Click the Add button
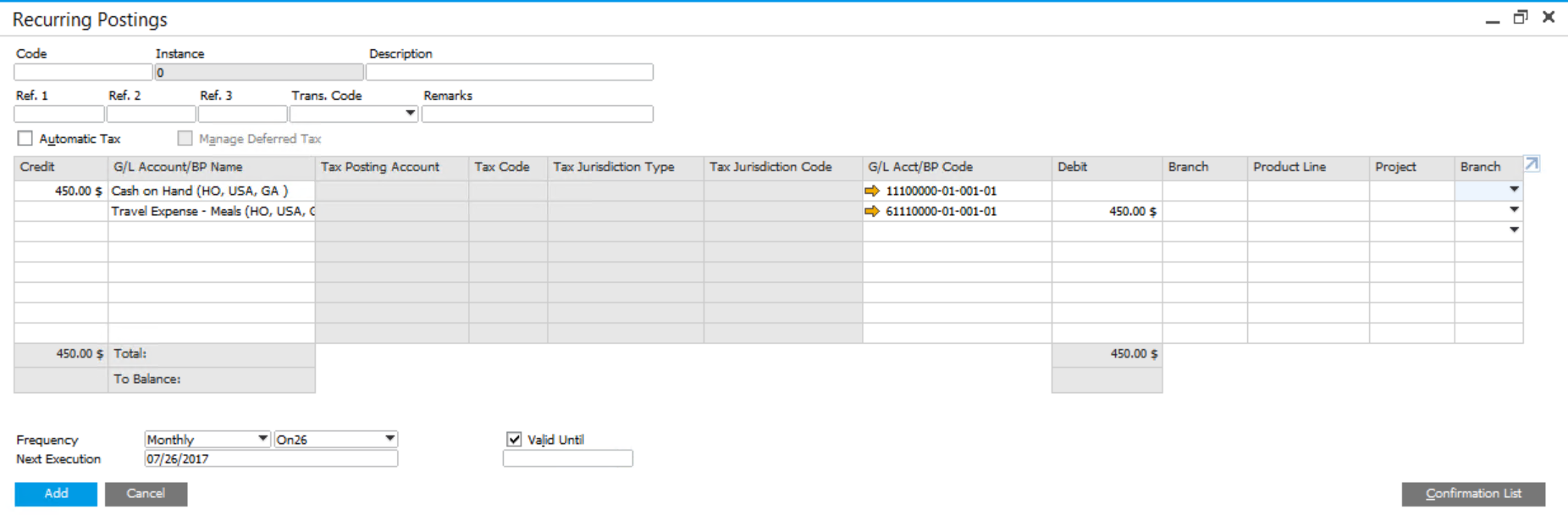This screenshot has height=515, width=1568. tap(56, 494)
